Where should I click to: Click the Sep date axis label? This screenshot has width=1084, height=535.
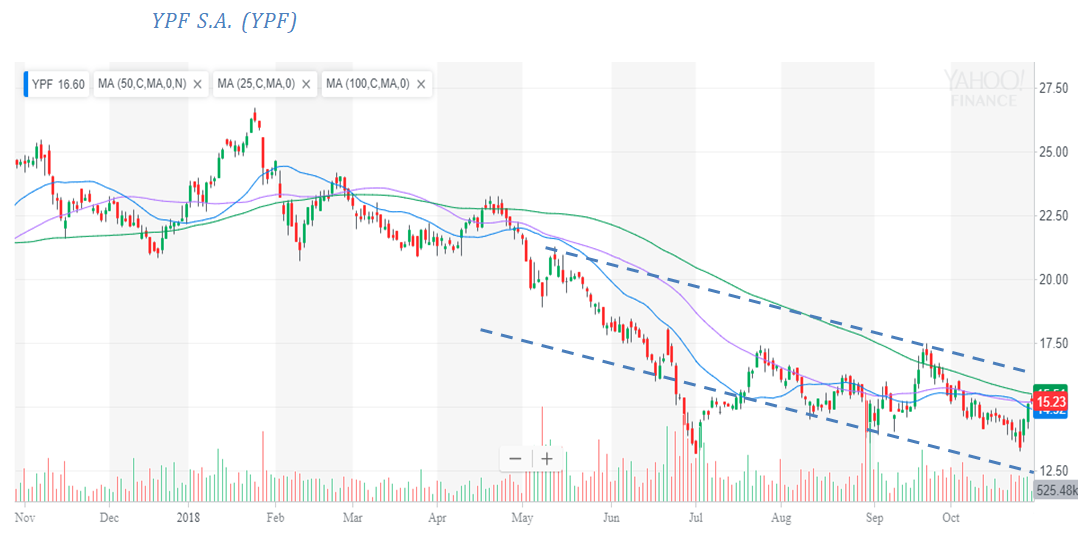[875, 516]
